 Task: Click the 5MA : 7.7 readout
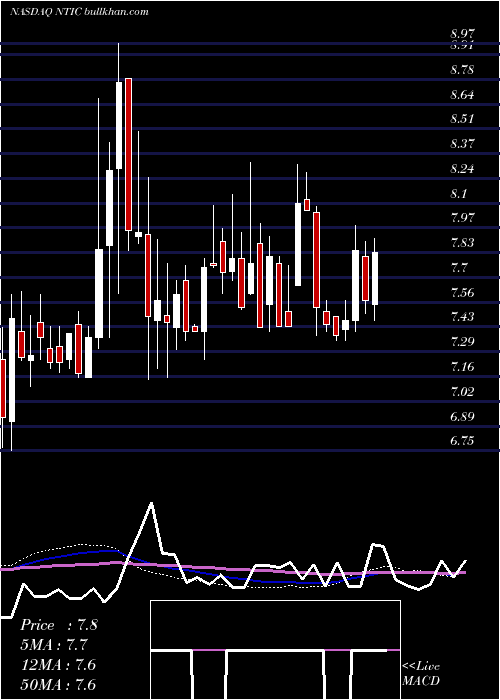tap(54, 645)
